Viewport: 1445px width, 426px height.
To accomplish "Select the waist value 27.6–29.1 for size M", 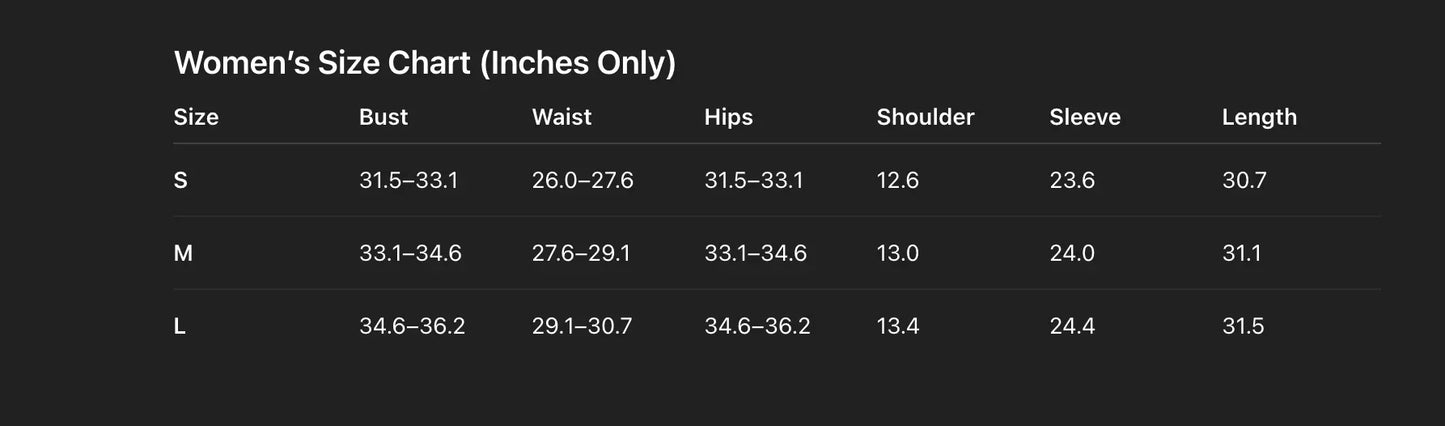I will [580, 254].
